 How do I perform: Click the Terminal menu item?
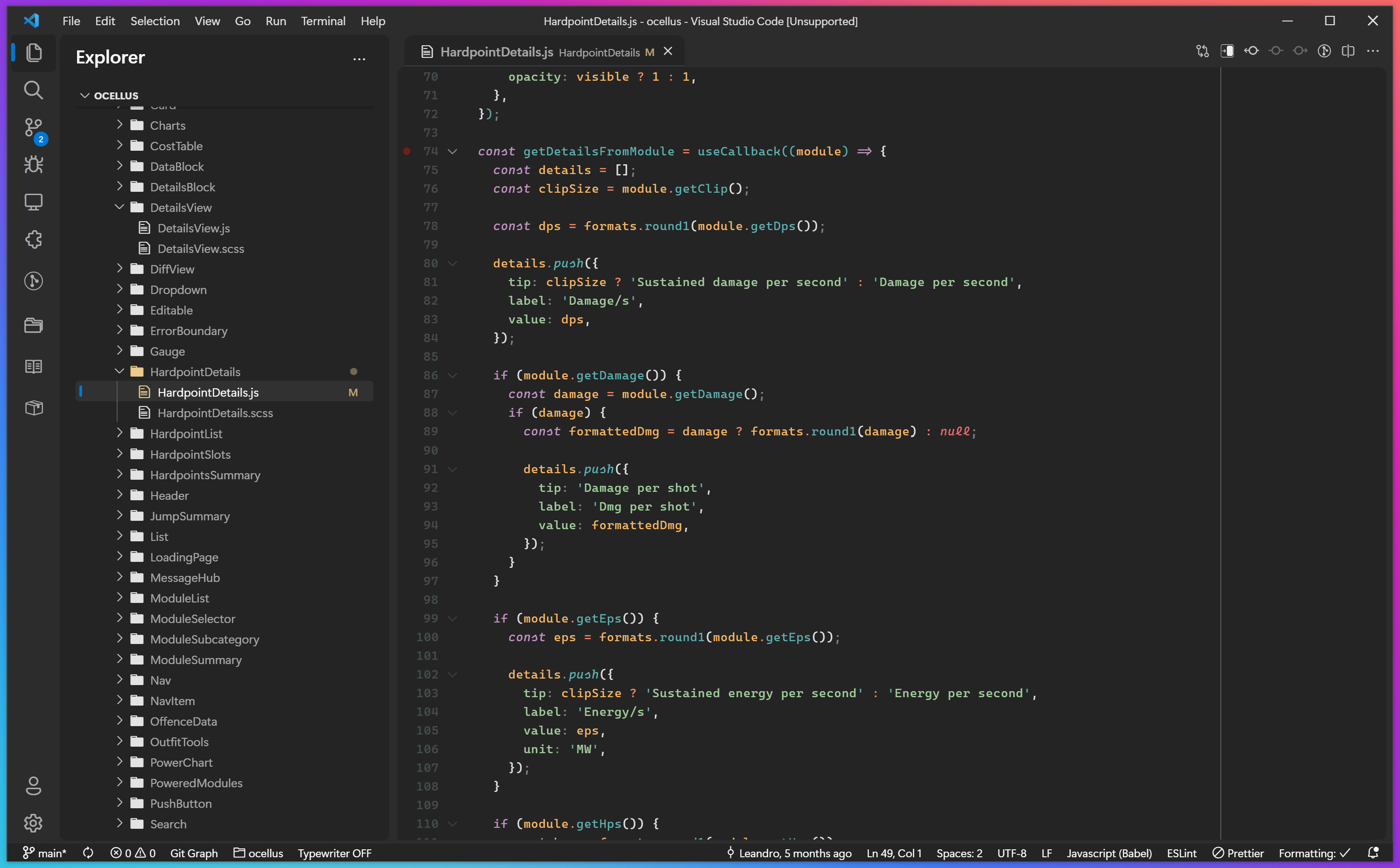coord(322,20)
